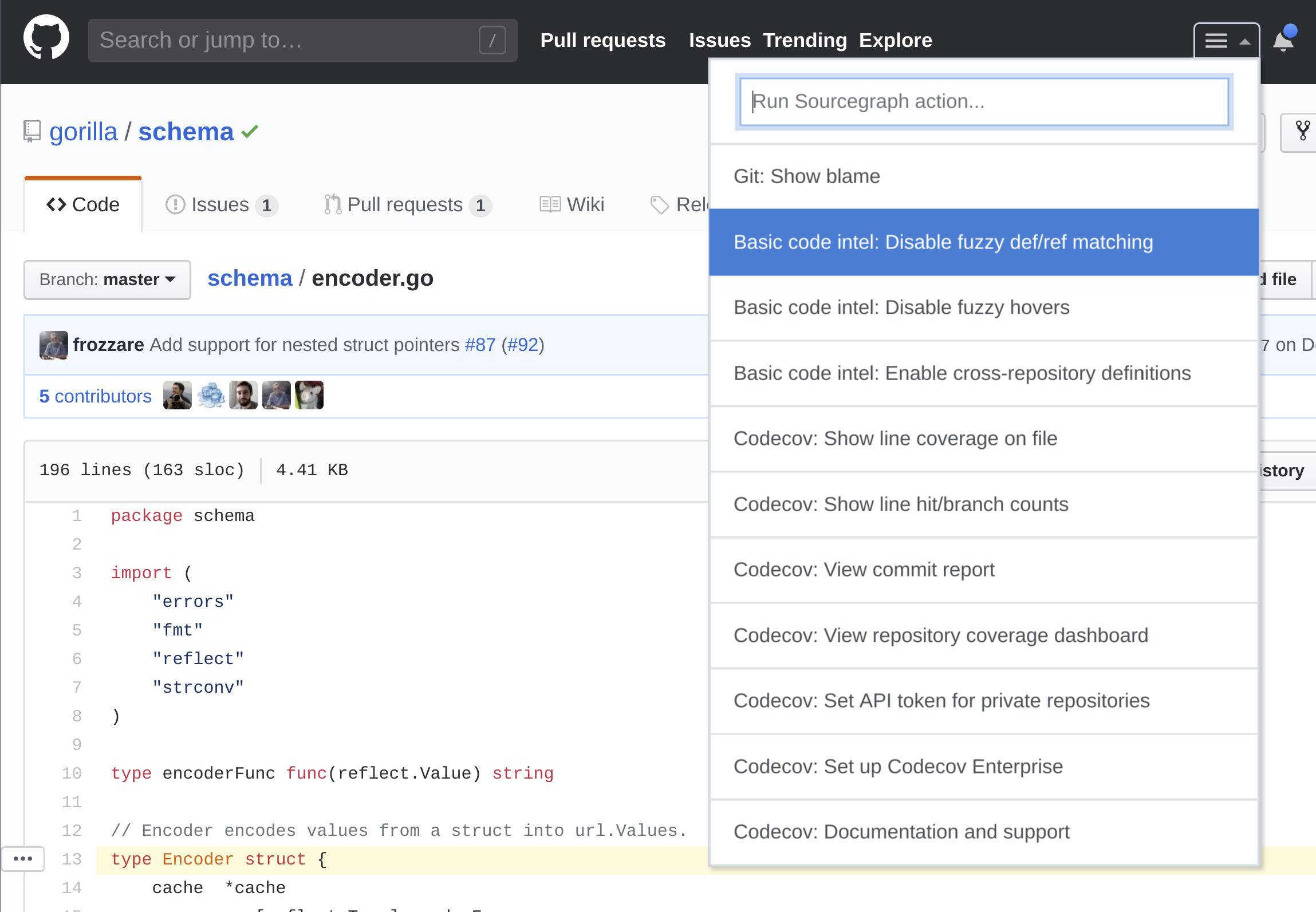Click frozzare's avatar thumbnail

53,345
